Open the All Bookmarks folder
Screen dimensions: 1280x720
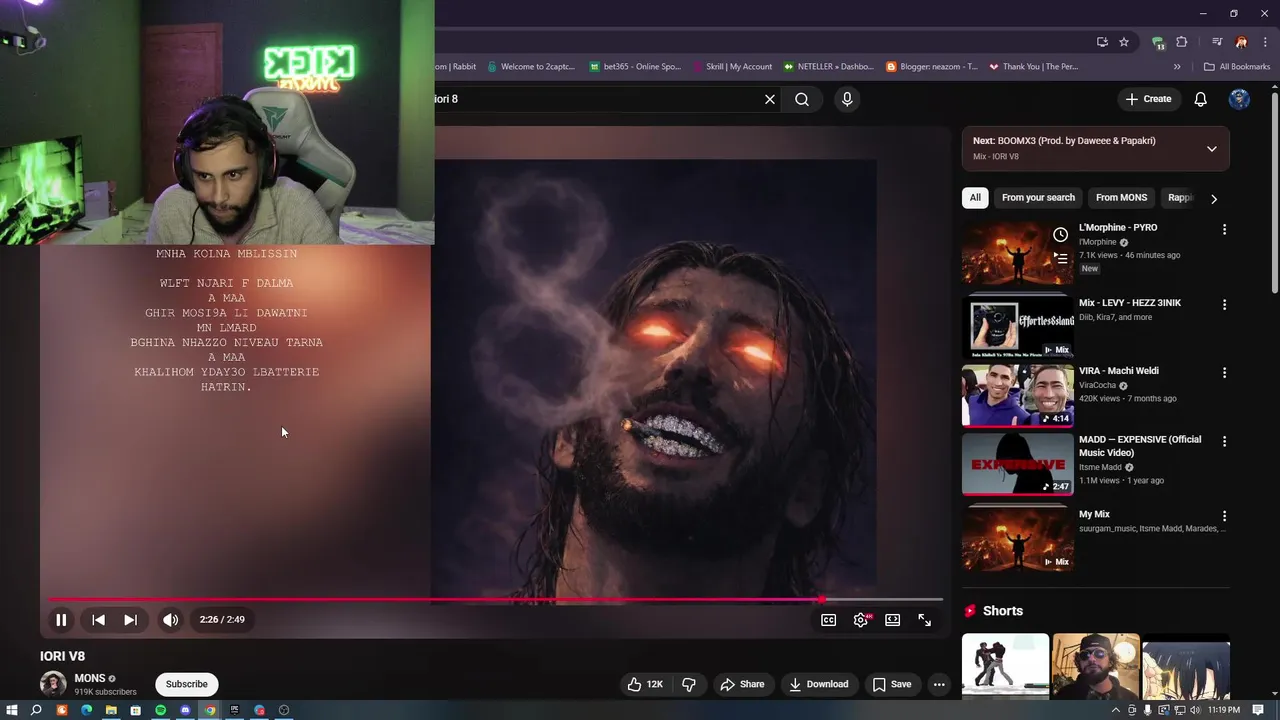click(1237, 67)
